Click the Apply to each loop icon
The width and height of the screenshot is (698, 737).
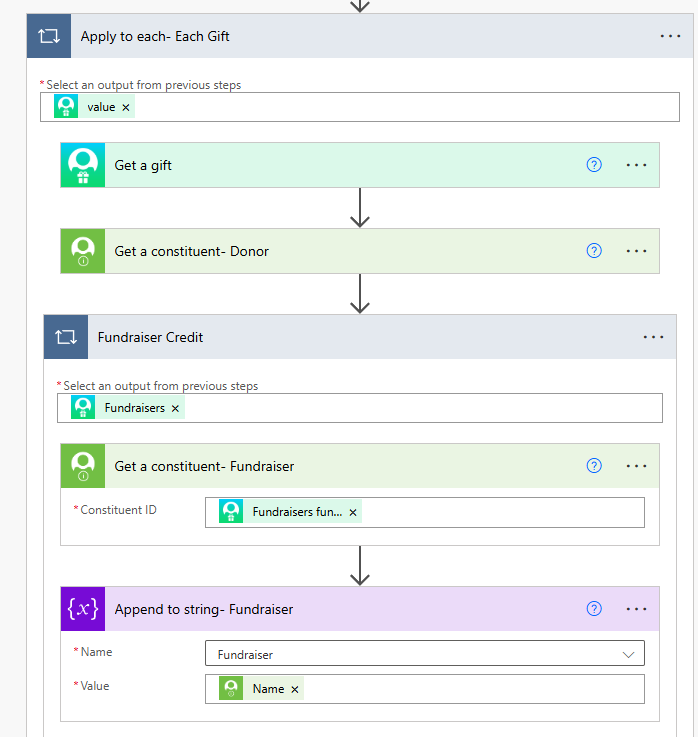tap(49, 36)
